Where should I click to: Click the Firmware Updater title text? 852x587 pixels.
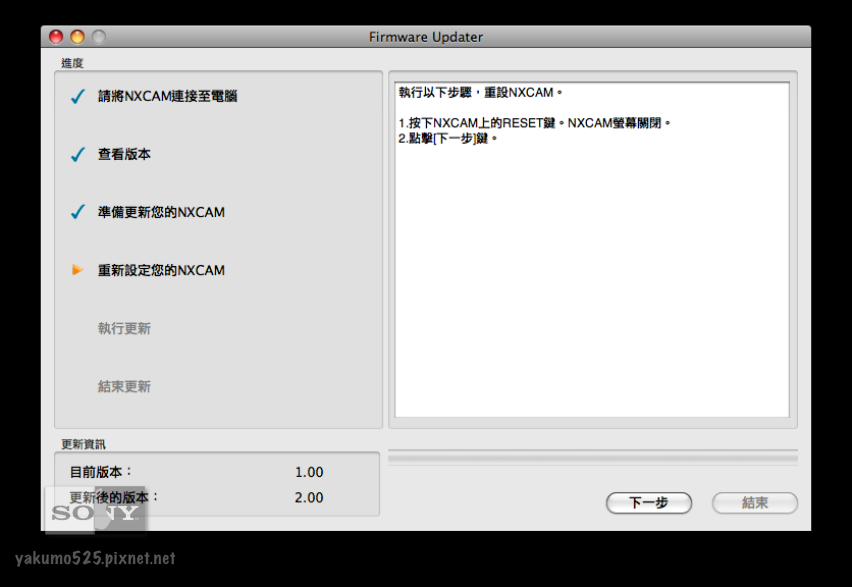tap(426, 37)
